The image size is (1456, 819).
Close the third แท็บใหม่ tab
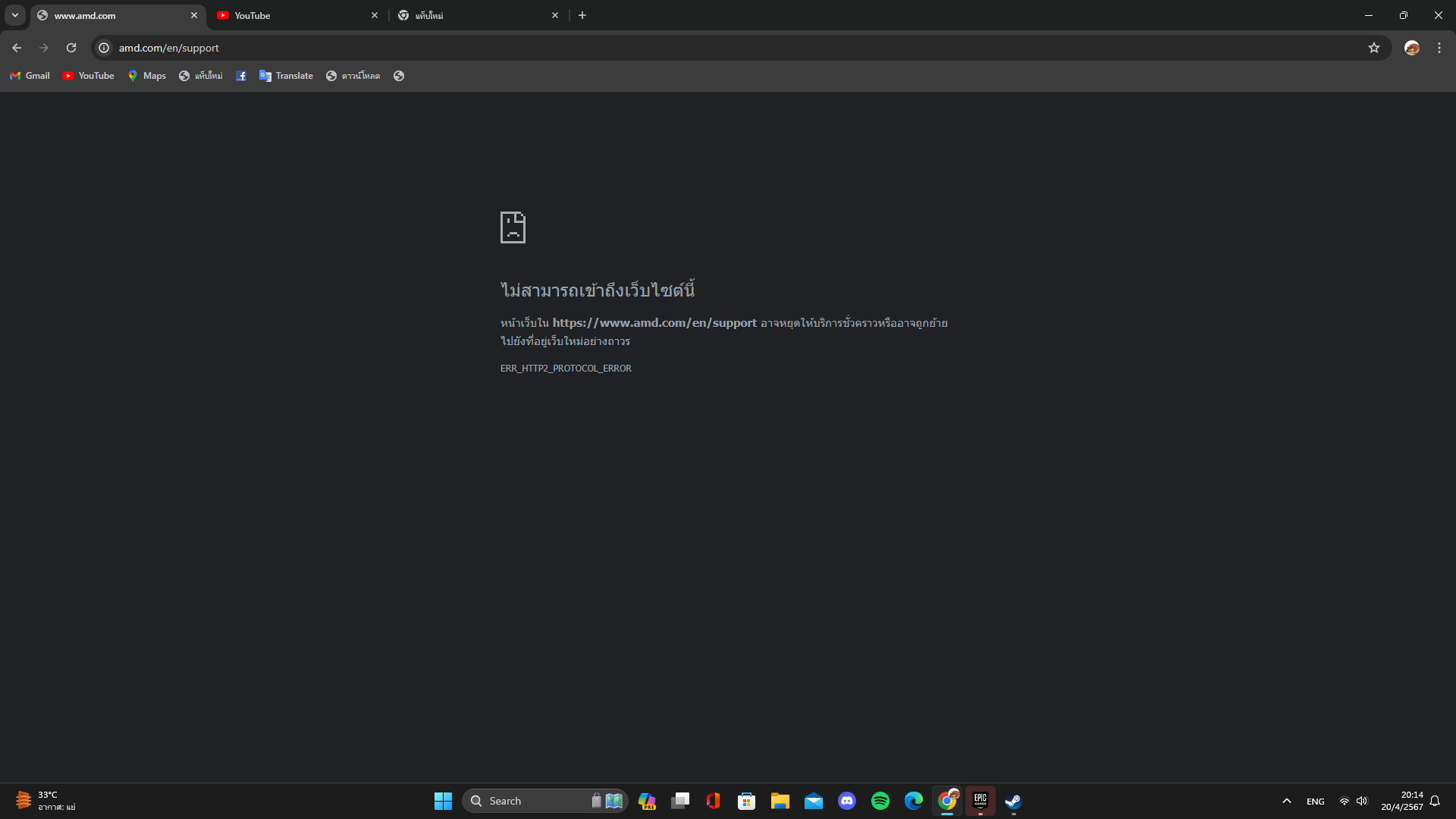tap(555, 15)
